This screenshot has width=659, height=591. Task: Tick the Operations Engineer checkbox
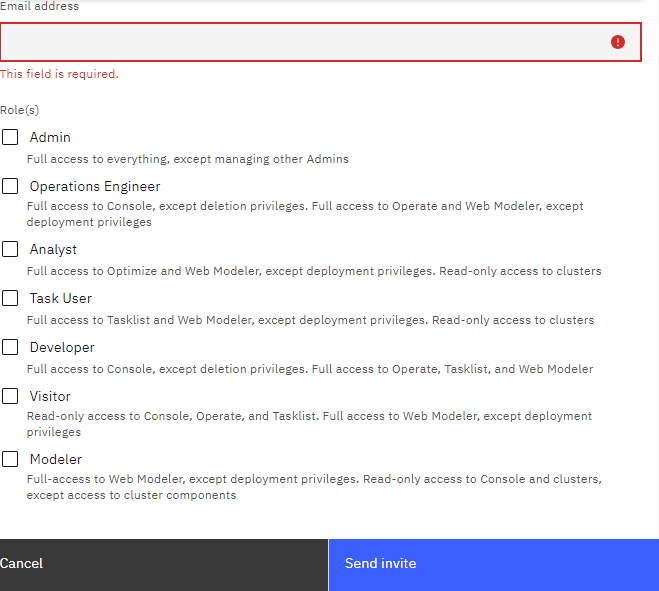point(10,186)
